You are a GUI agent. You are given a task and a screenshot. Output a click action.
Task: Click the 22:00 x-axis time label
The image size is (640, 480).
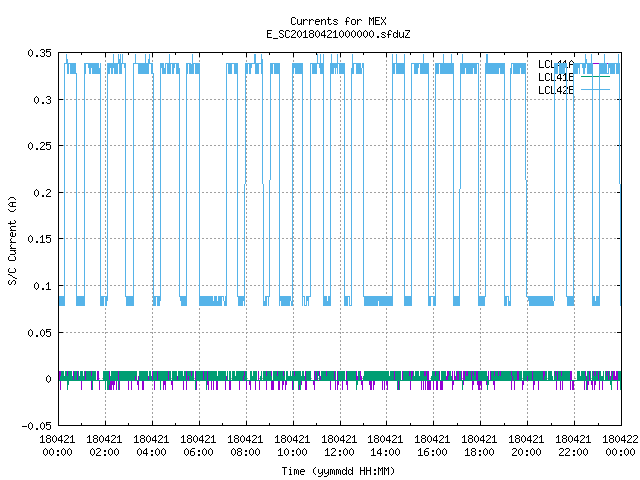[x=573, y=452]
